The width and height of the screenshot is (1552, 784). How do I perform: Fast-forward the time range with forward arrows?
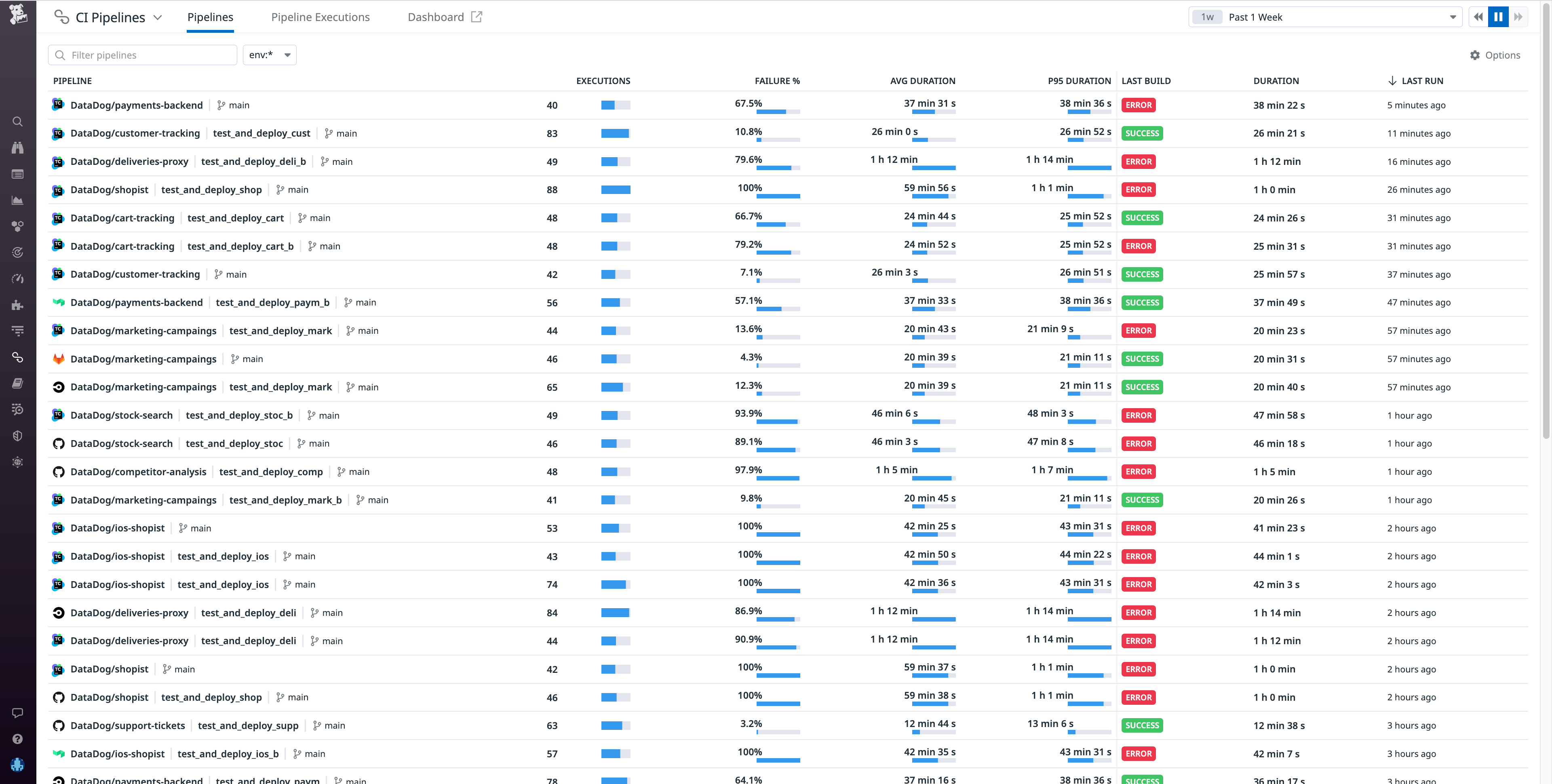(x=1519, y=17)
